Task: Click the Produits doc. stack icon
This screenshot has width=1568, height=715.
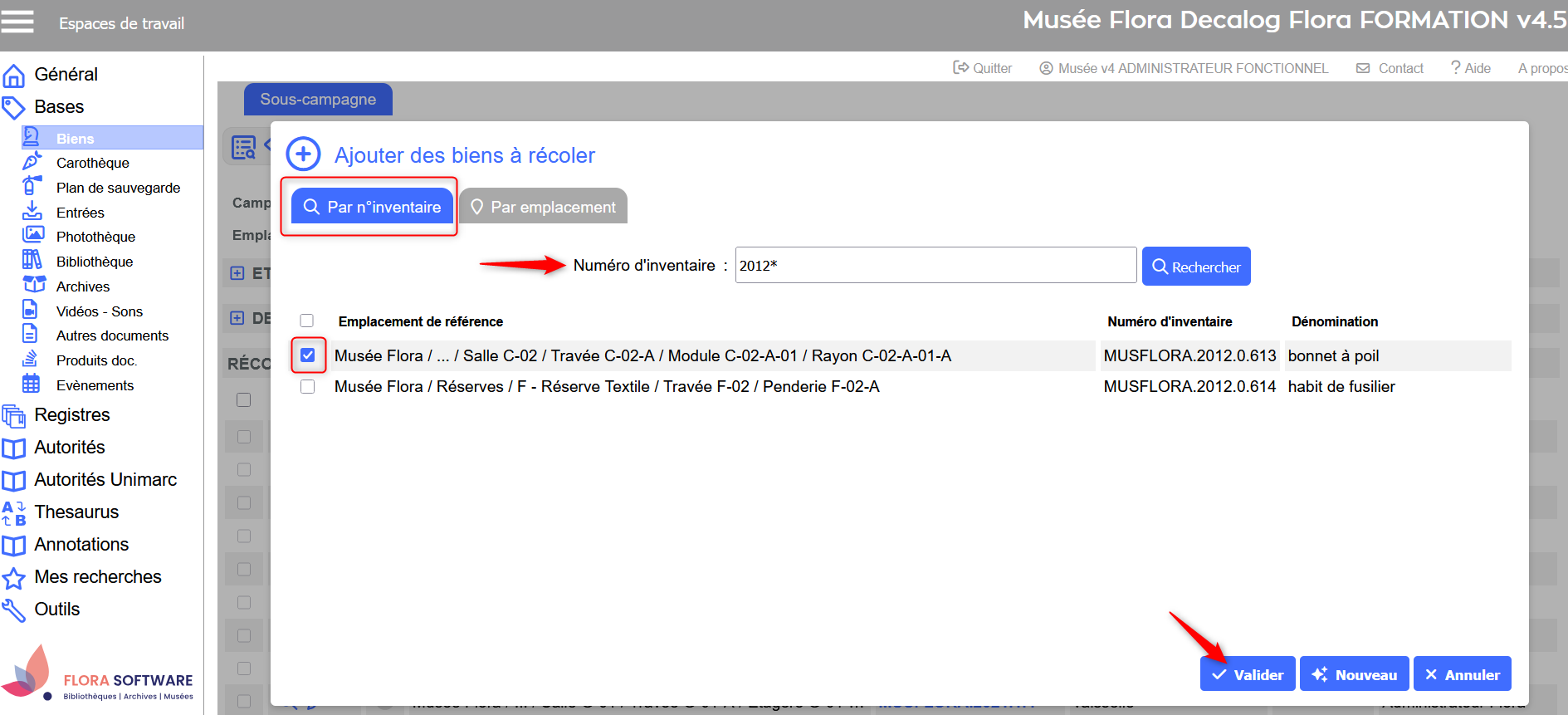Action: tap(30, 359)
